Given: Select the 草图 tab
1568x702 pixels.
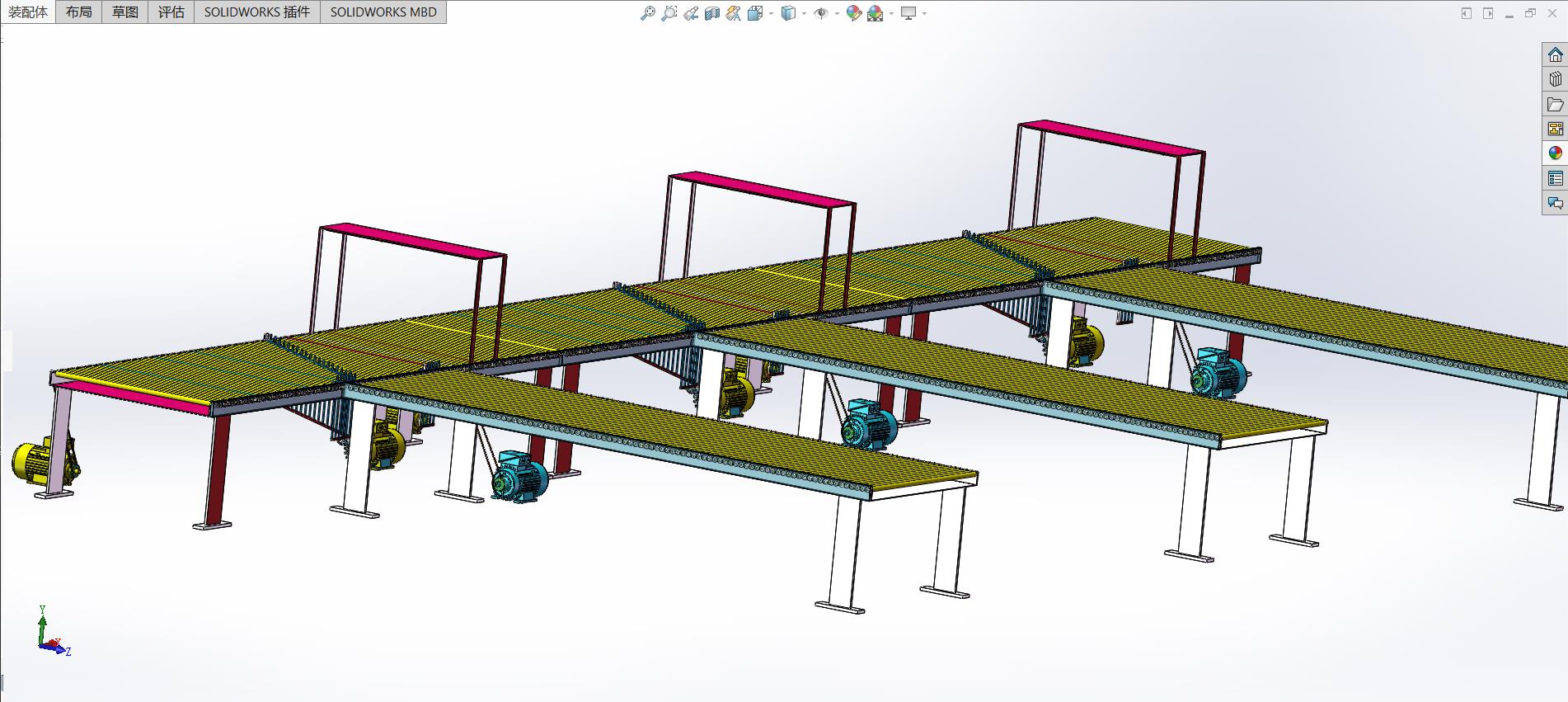Looking at the screenshot, I should coord(125,12).
